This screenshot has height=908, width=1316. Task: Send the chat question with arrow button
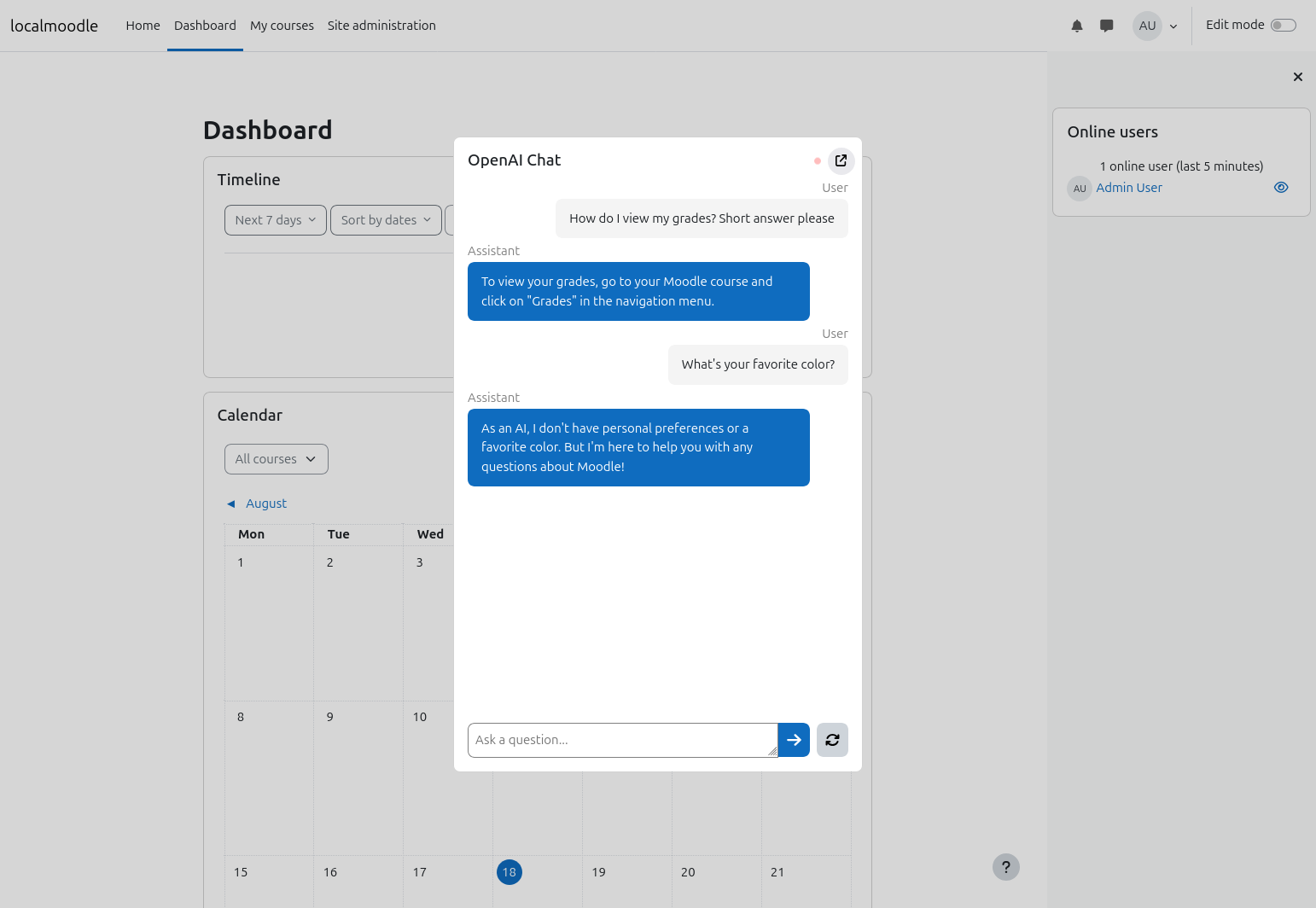point(794,740)
